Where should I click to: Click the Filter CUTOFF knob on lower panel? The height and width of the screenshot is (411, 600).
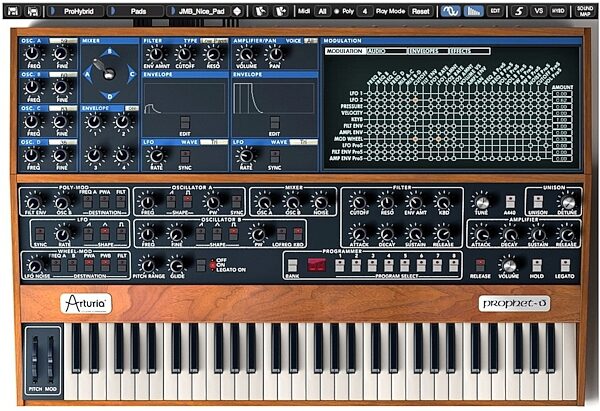click(359, 202)
